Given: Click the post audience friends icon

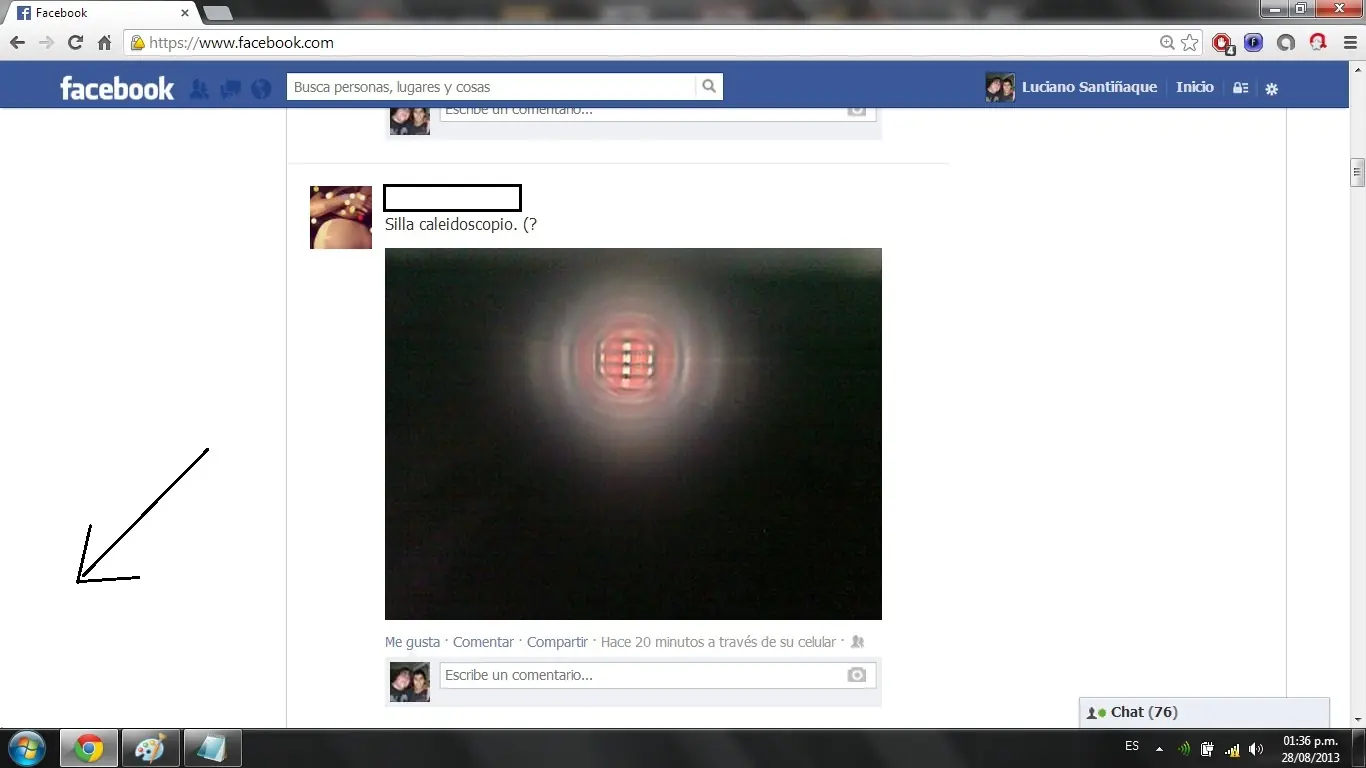Looking at the screenshot, I should (x=857, y=642).
